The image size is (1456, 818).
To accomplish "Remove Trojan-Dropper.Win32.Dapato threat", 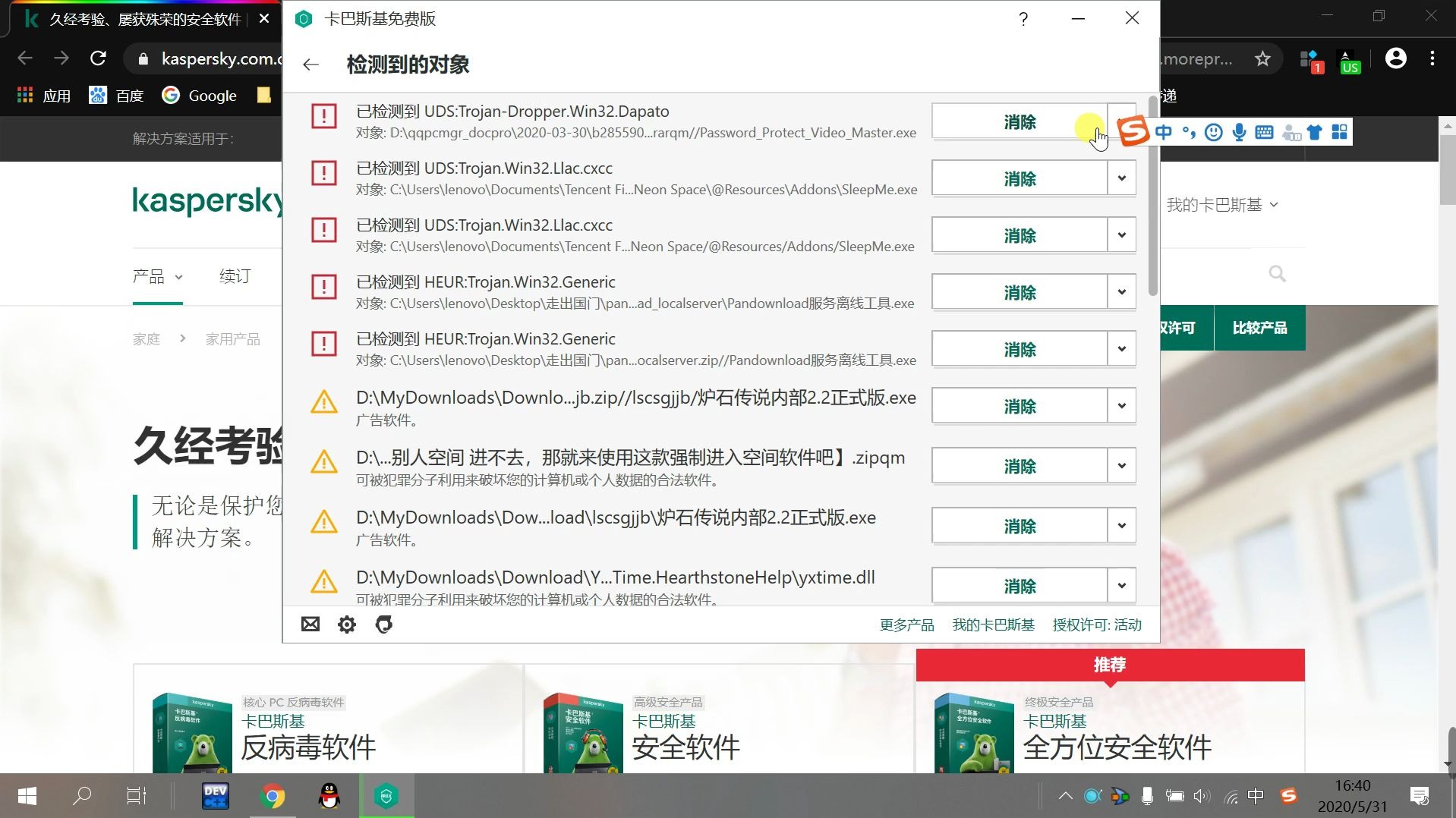I will (1020, 121).
